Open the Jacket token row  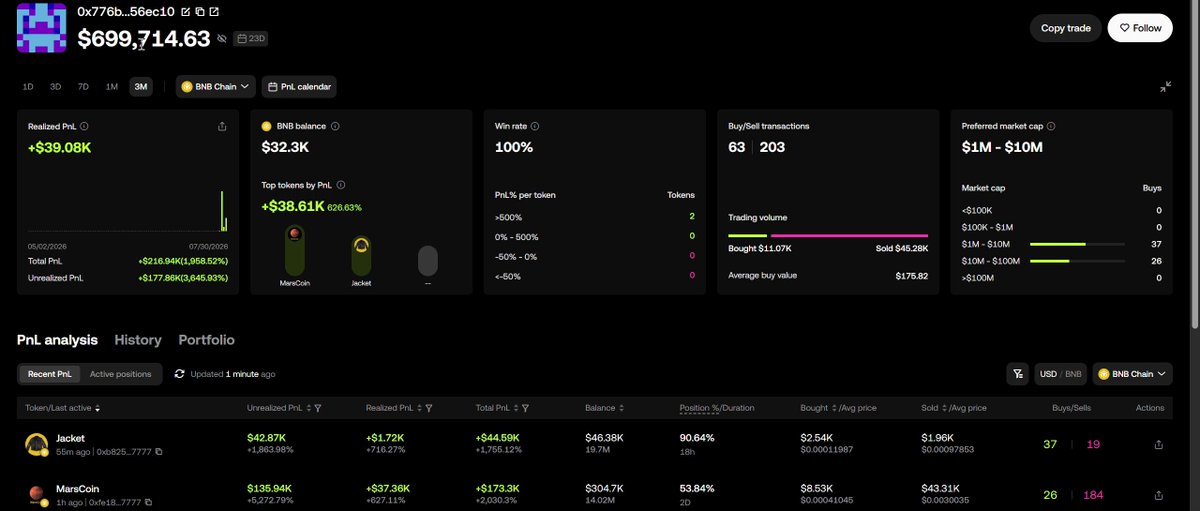pyautogui.click(x=596, y=445)
